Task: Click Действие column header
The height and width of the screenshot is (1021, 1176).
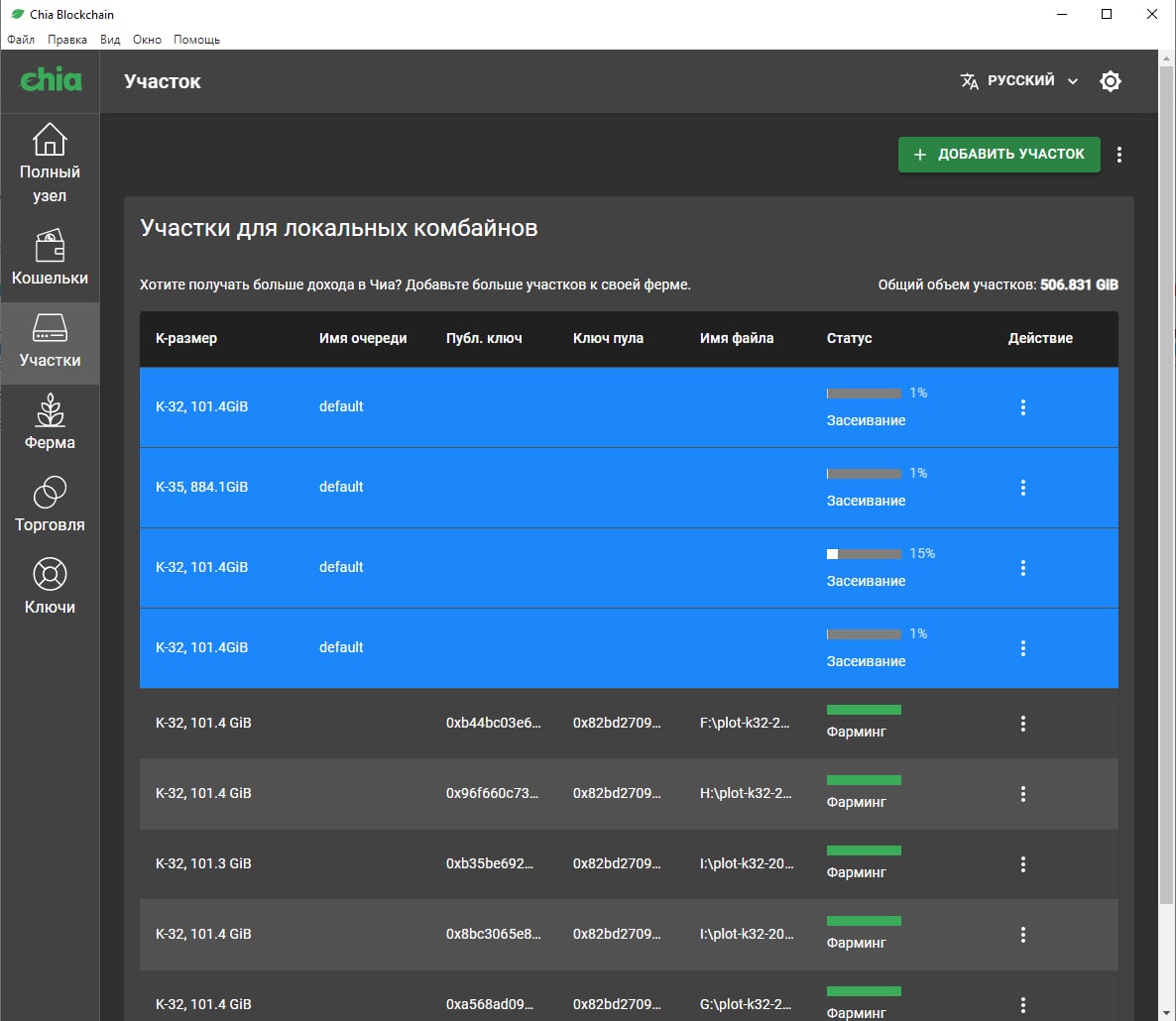Action: point(1040,338)
